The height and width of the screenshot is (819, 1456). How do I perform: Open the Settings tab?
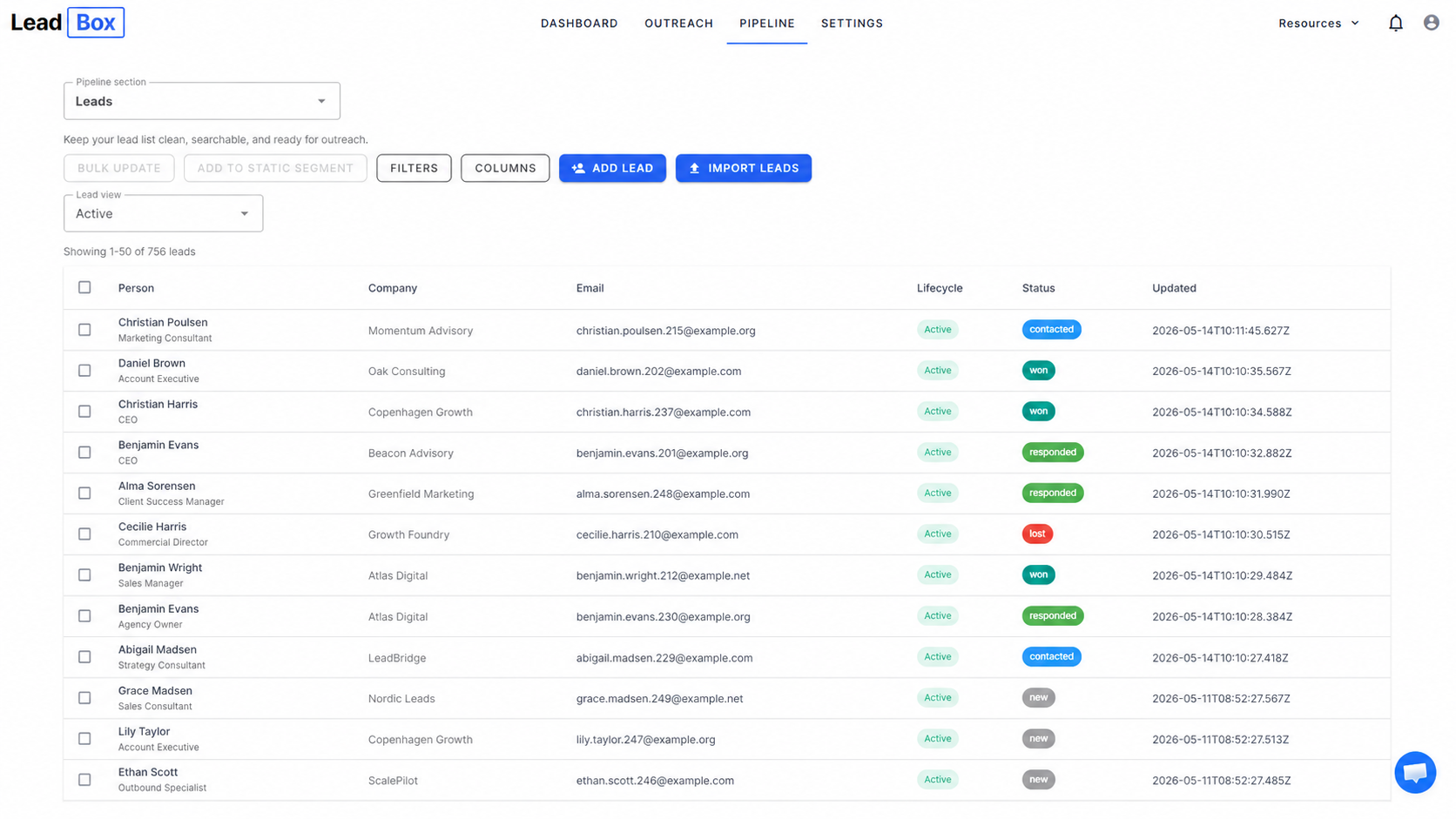[x=852, y=23]
